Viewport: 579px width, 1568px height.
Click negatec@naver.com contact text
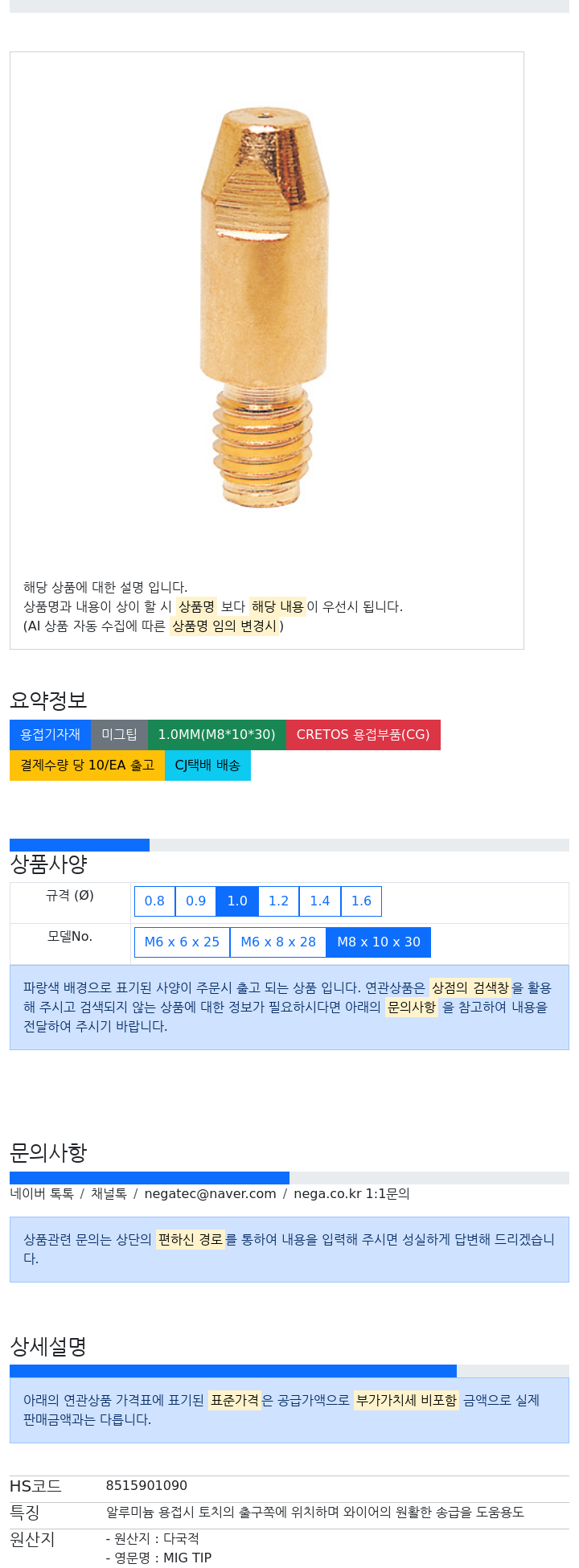coord(210,1194)
